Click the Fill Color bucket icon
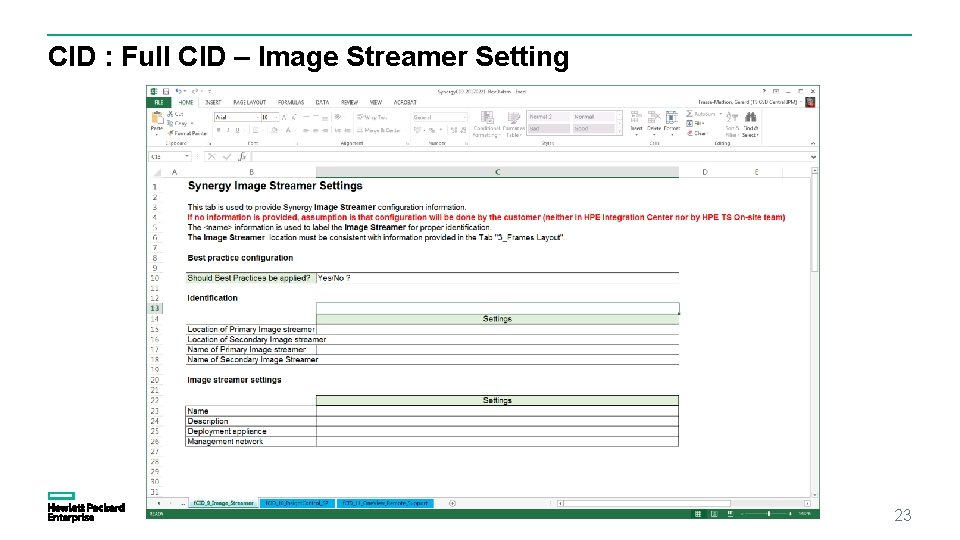Viewport: 960px width, 540px height. (x=274, y=130)
